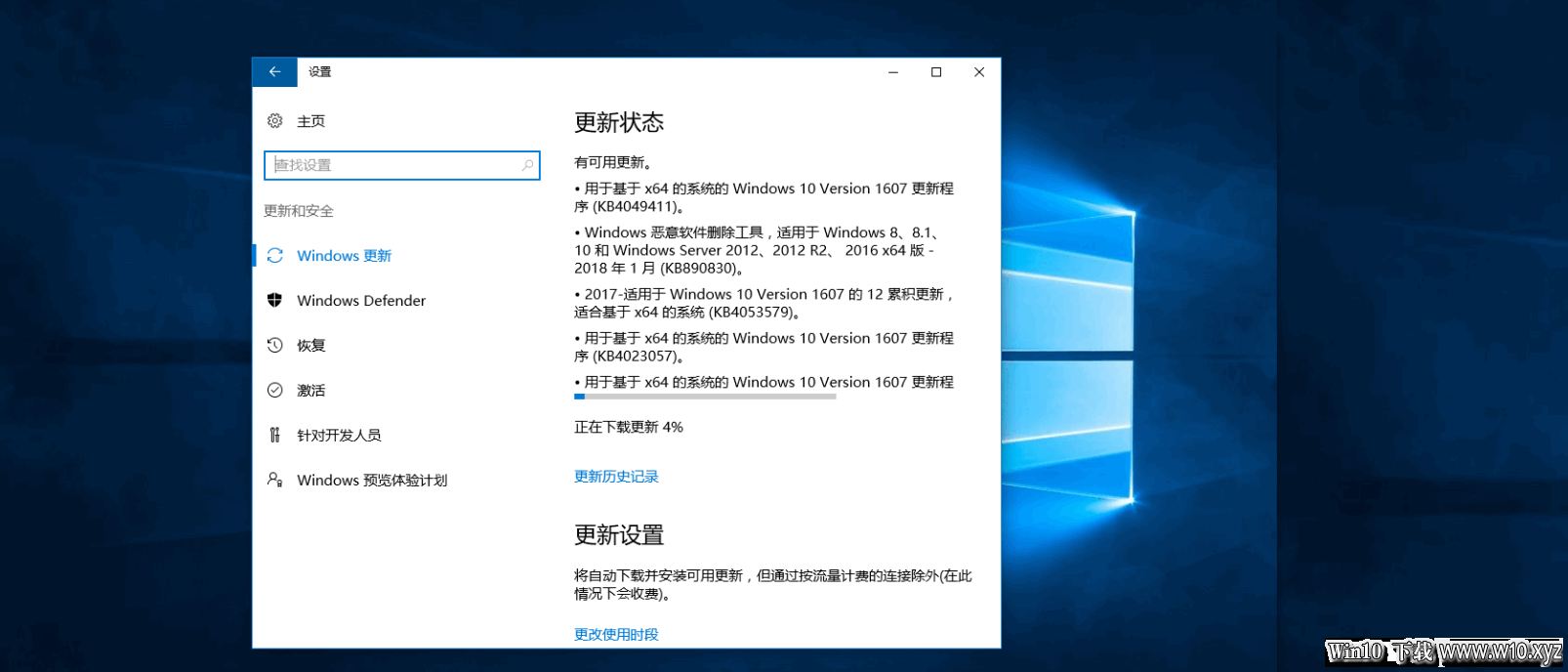Image resolution: width=1568 pixels, height=672 pixels.
Task: Click the Windows 预览体验计划 person icon
Action: click(275, 480)
